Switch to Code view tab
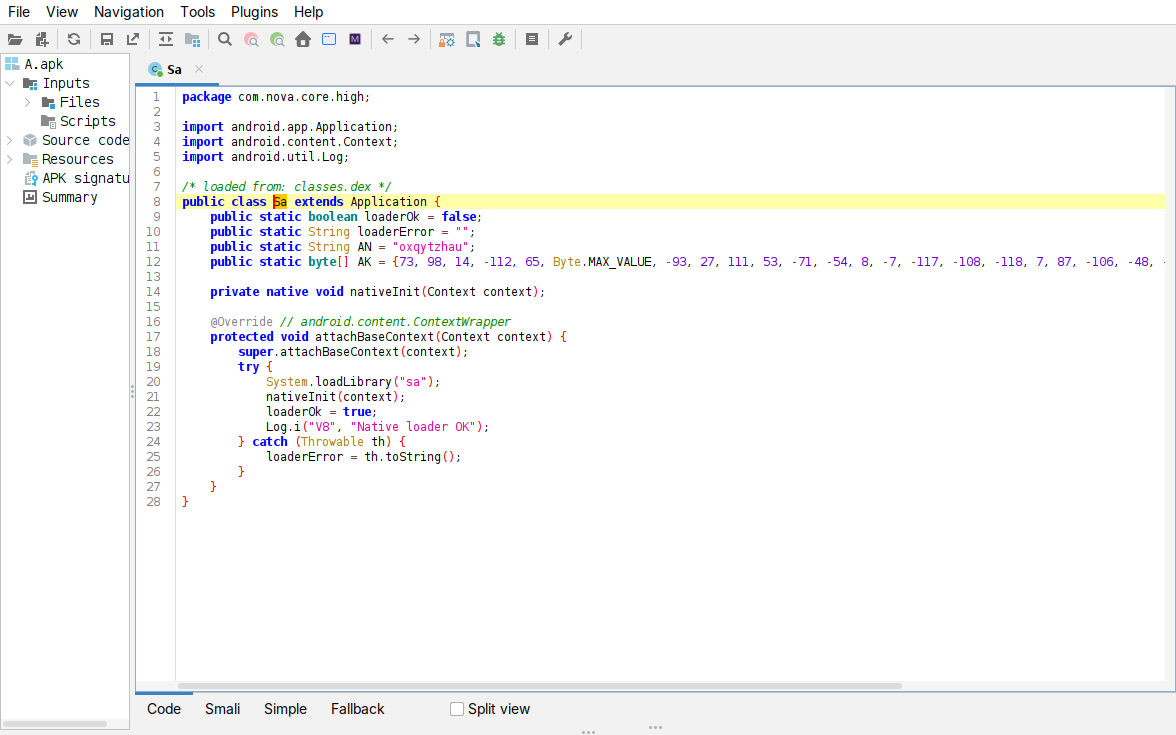Viewport: 1176px width, 735px height. [x=164, y=710]
